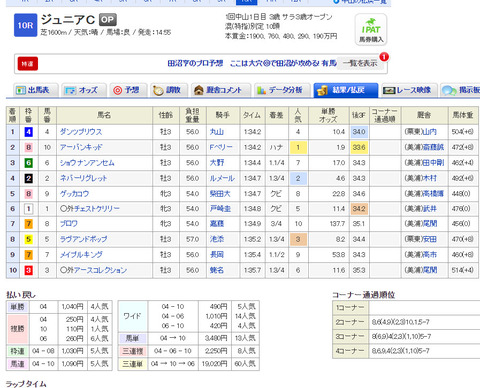Open jockey link ルメール

point(222,178)
